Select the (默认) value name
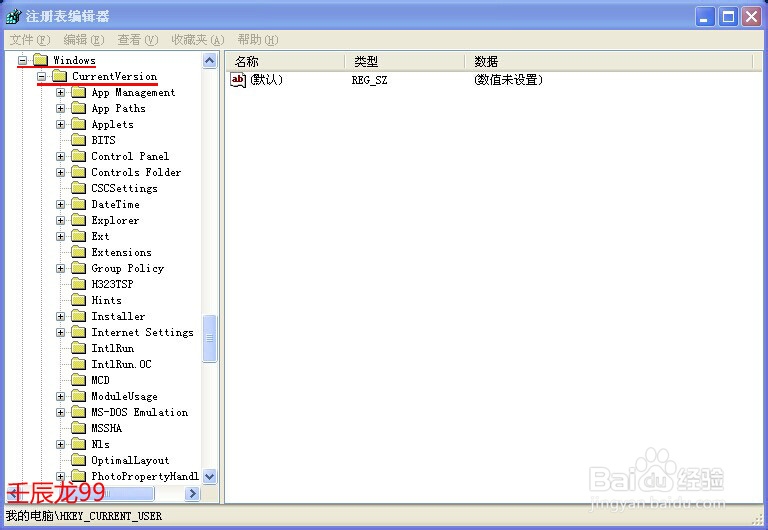768x530 pixels. pos(266,80)
